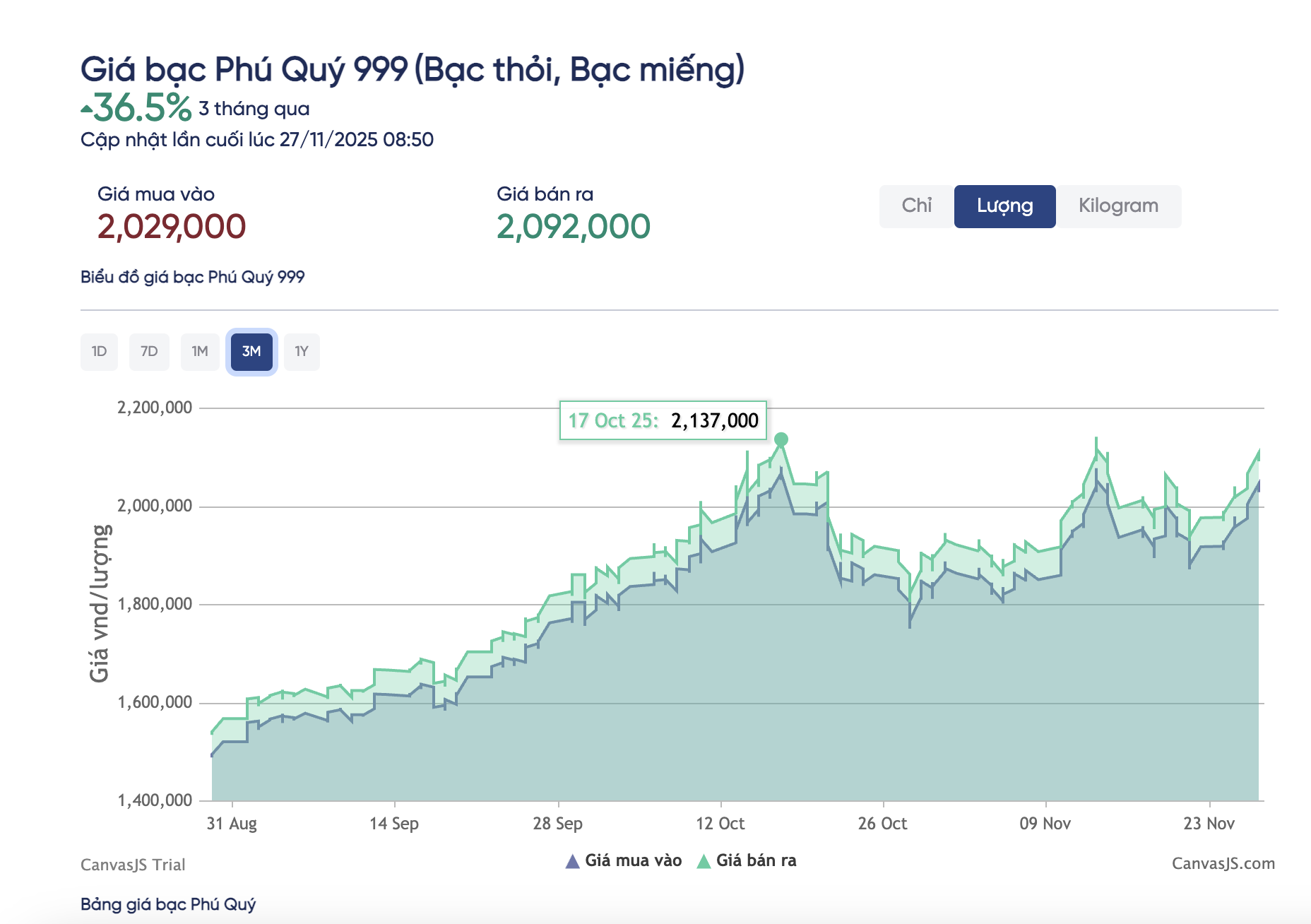The width and height of the screenshot is (1311, 924).
Task: Show the 1D chart range
Action: click(99, 352)
